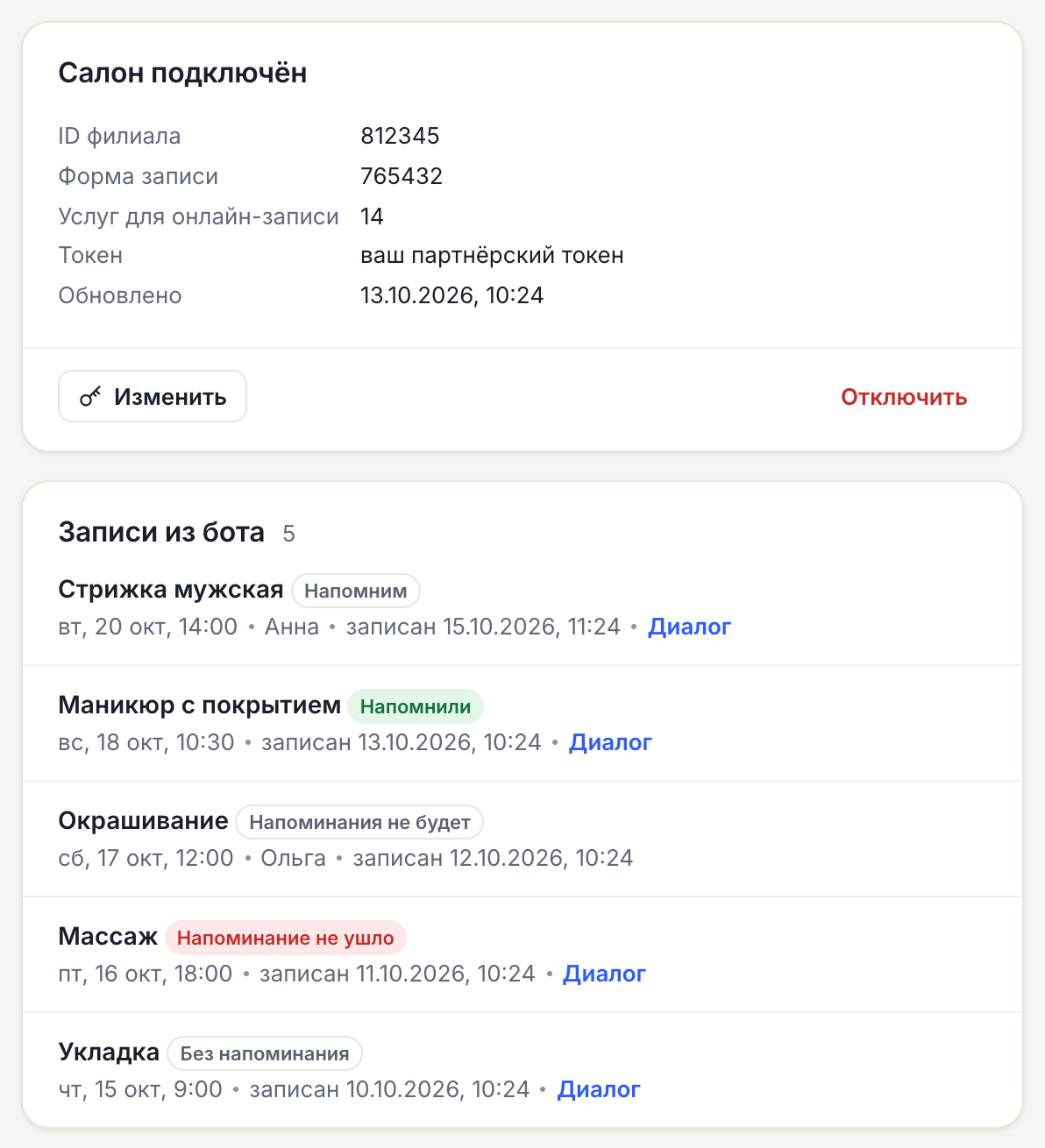This screenshot has height=1148, width=1045.
Task: Click the Напомним badge
Action: (356, 591)
